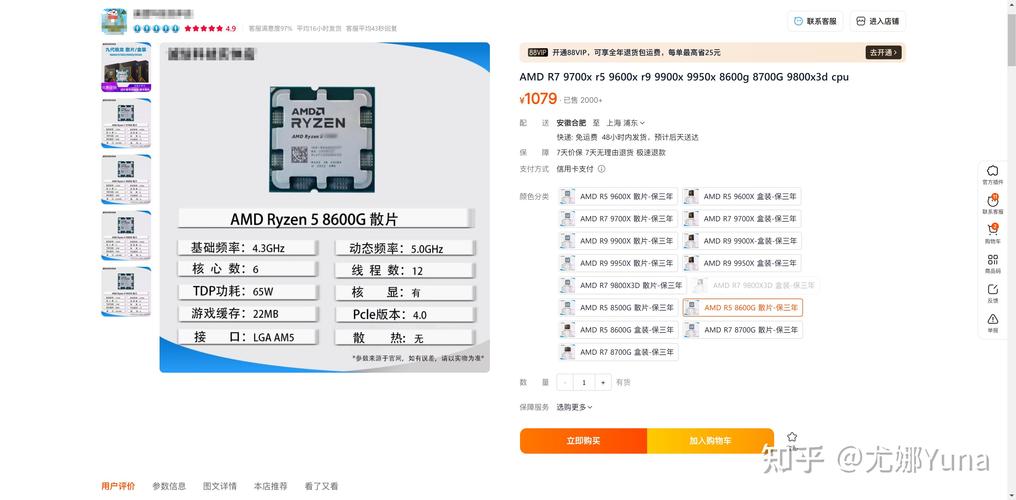
Task: Select the first product thumbnail
Action: (126, 67)
